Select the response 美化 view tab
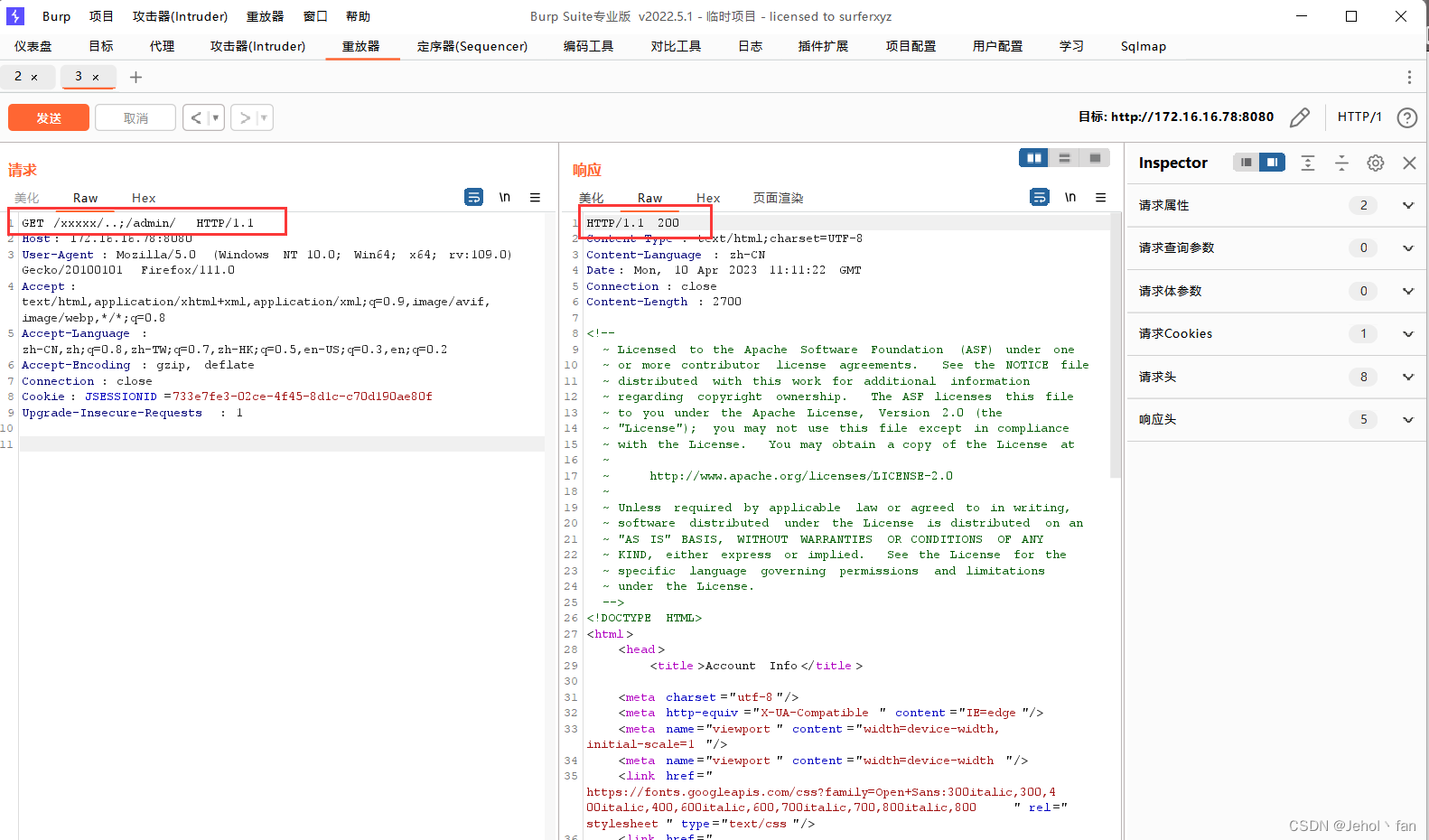Screen dimensions: 1429x840 coord(592,198)
